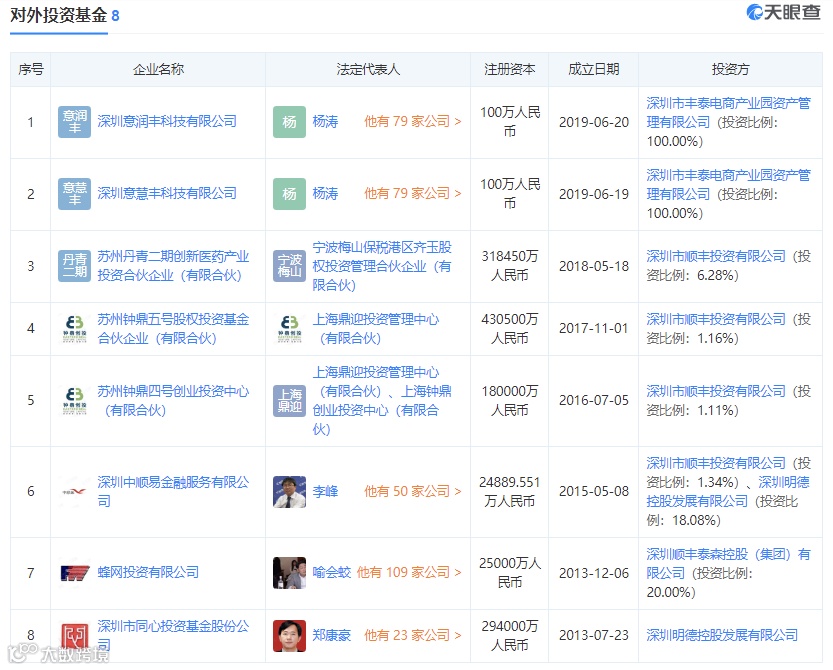Image resolution: width=833 pixels, height=670 pixels.
Task: Click 李峰's photo thumbnail
Action: (x=289, y=491)
